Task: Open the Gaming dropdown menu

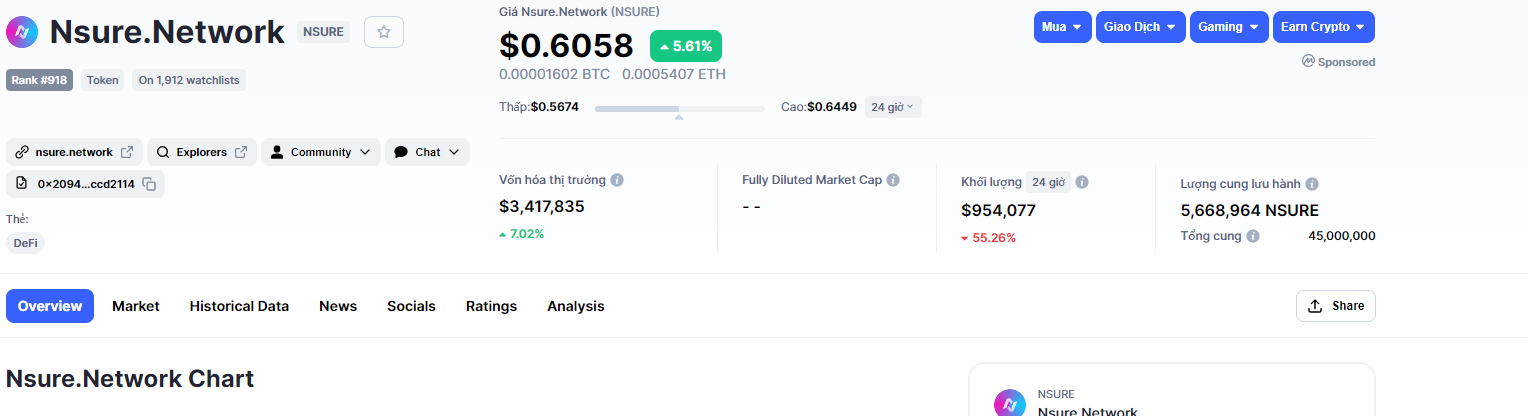Action: point(1229,27)
